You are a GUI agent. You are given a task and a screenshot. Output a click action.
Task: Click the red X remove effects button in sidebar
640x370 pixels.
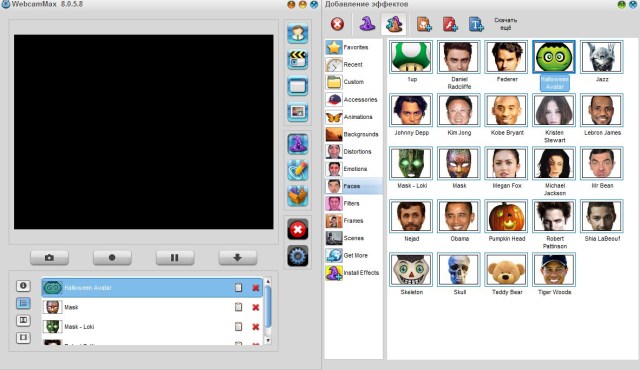[298, 229]
